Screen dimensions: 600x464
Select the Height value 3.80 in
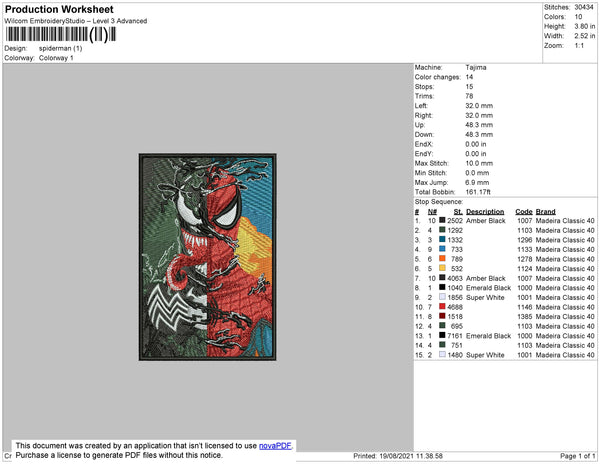(x=584, y=26)
